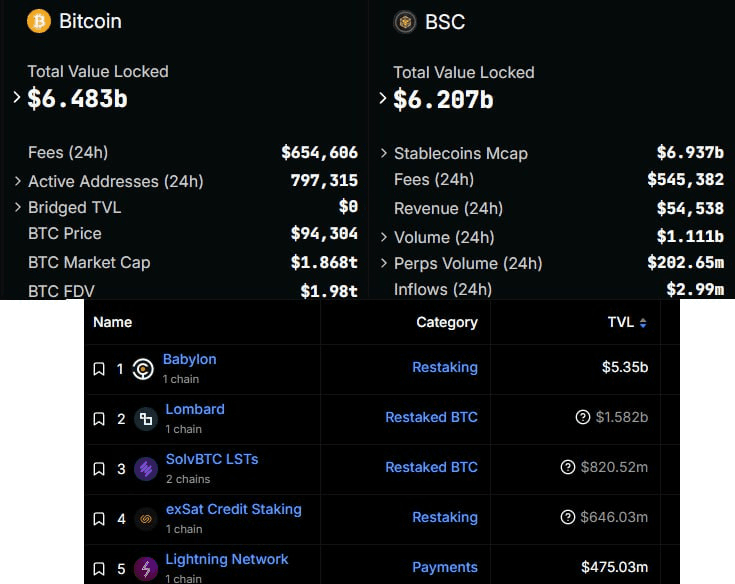Open the SolvBTC LSTs link
This screenshot has height=584, width=735.
[x=212, y=459]
